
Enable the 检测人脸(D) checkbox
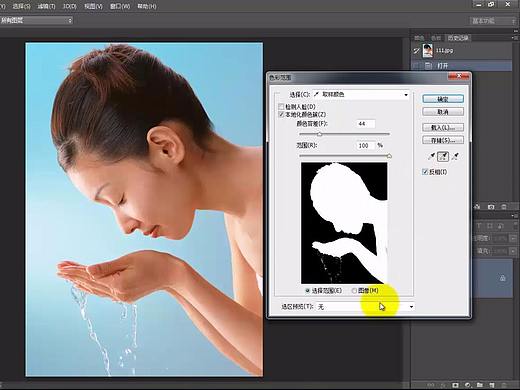pos(281,107)
